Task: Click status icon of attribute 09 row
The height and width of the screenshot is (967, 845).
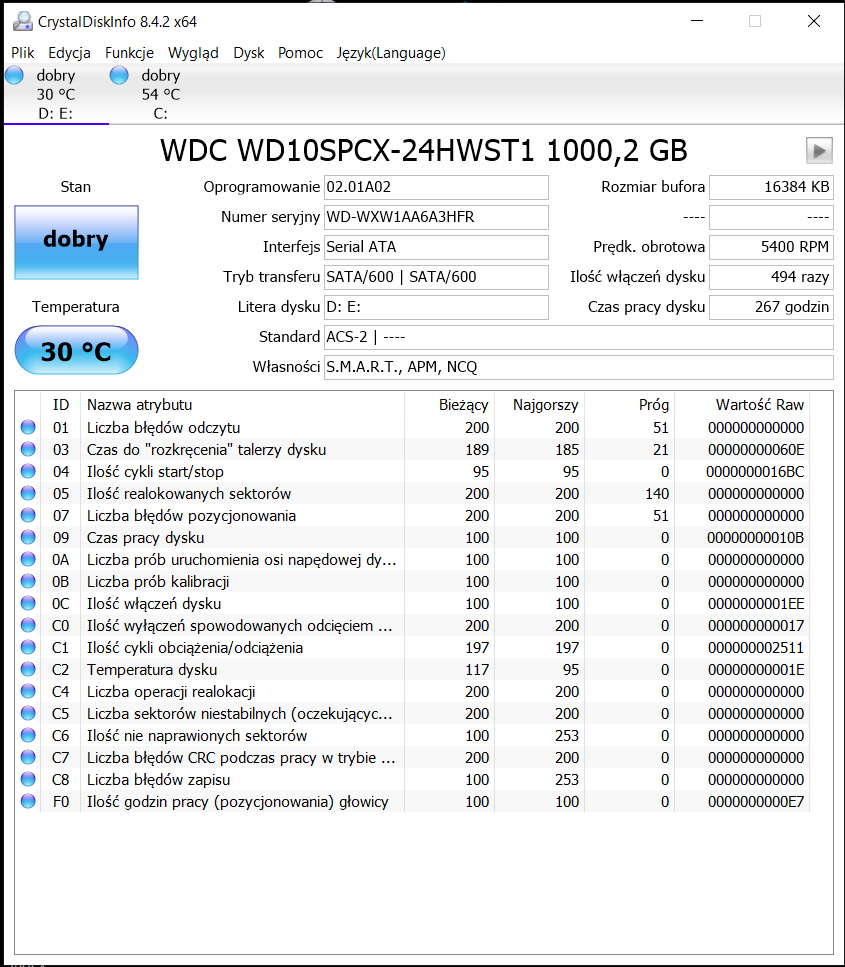Action: tap(28, 537)
